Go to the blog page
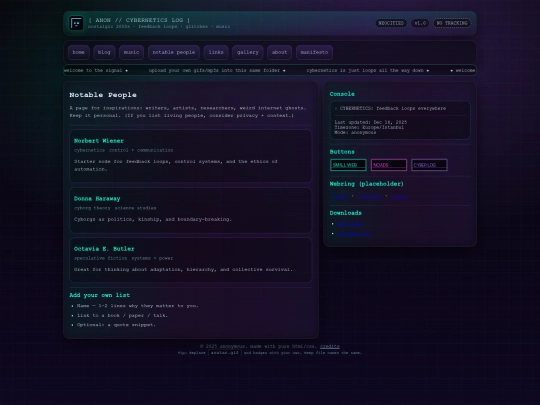This screenshot has width=540, height=405. (104, 52)
